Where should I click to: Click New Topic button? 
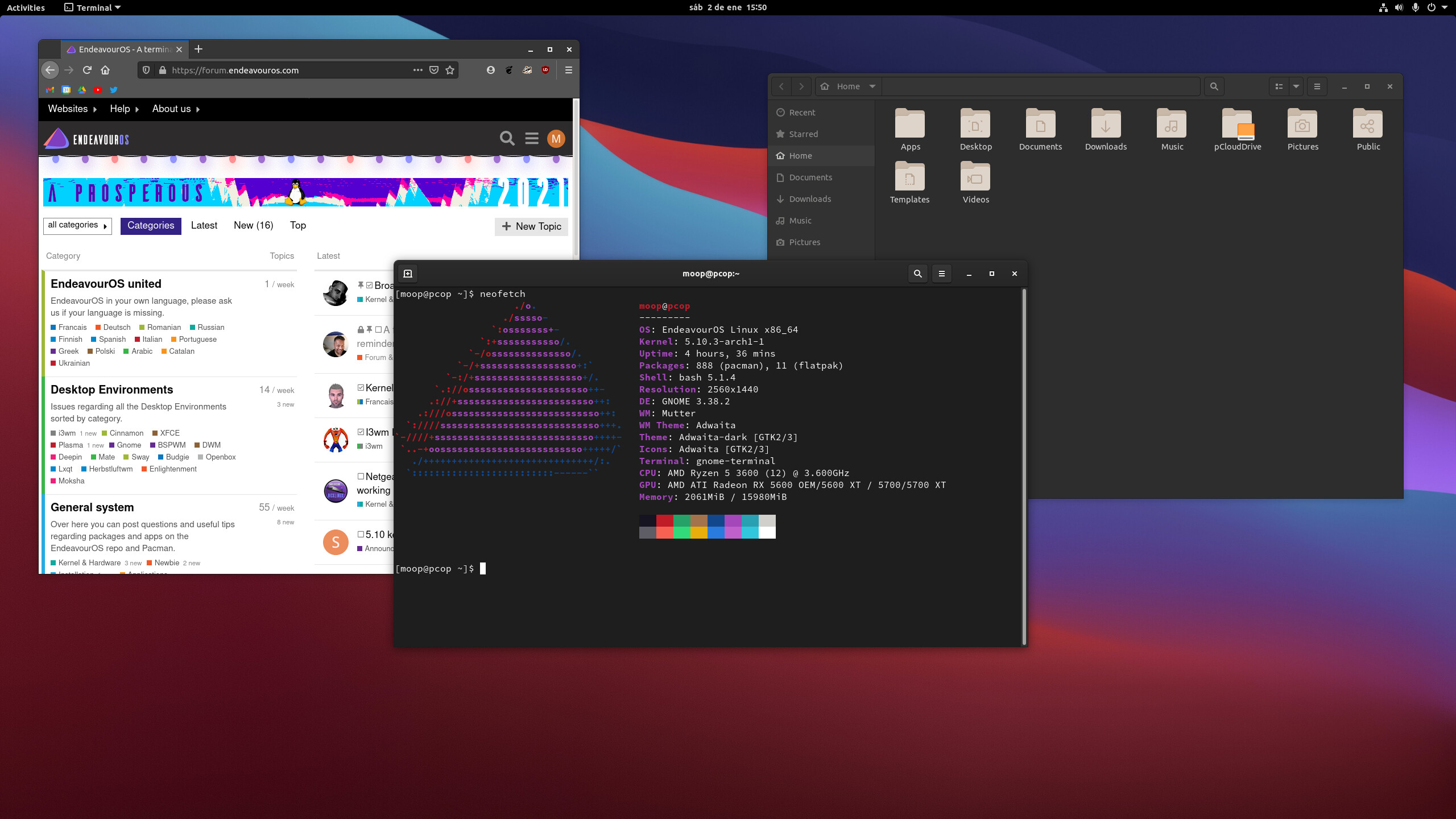coord(531,226)
